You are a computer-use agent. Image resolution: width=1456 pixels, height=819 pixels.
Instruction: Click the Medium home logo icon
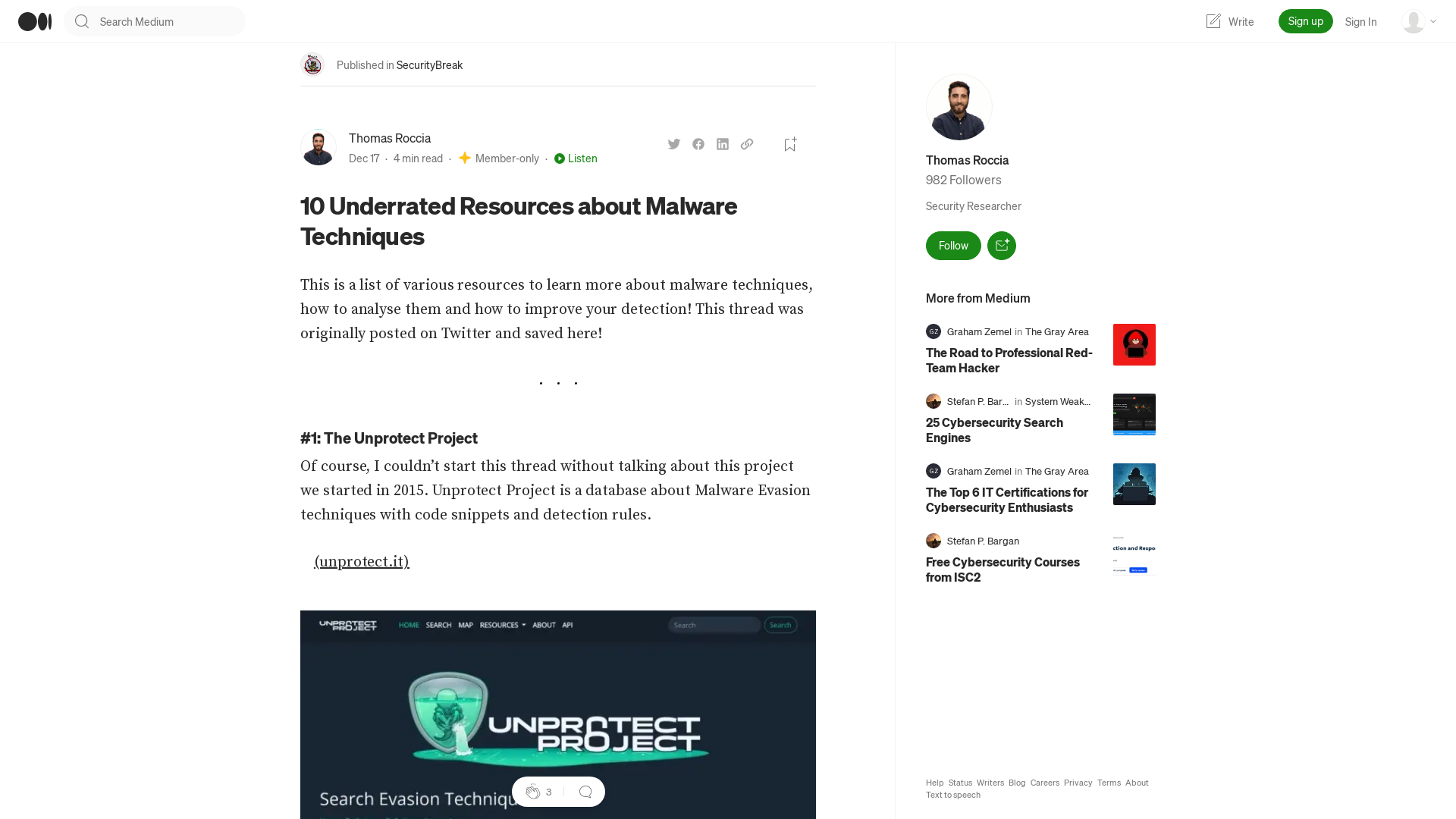(34, 21)
